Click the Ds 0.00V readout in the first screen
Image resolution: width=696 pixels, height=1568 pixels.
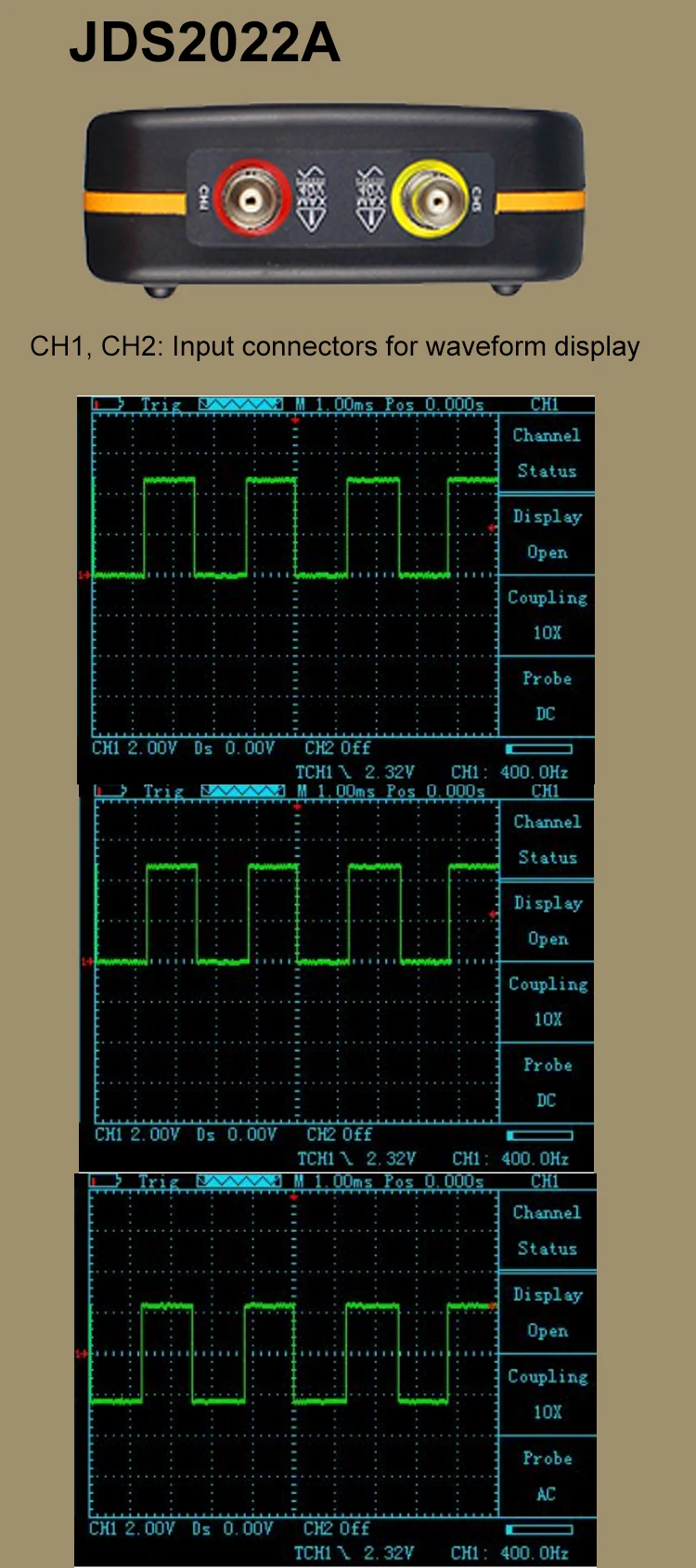click(x=235, y=748)
